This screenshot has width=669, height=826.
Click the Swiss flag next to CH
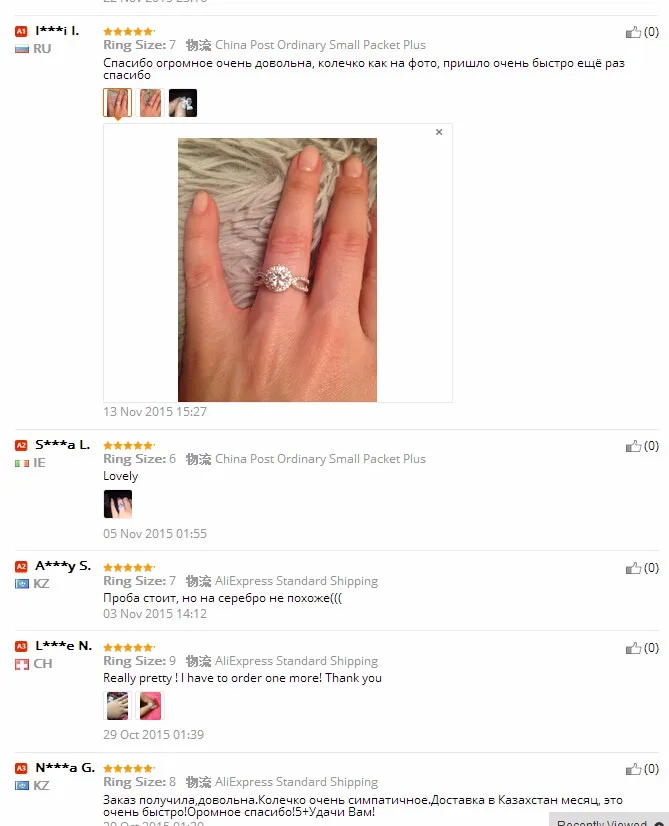tap(22, 664)
